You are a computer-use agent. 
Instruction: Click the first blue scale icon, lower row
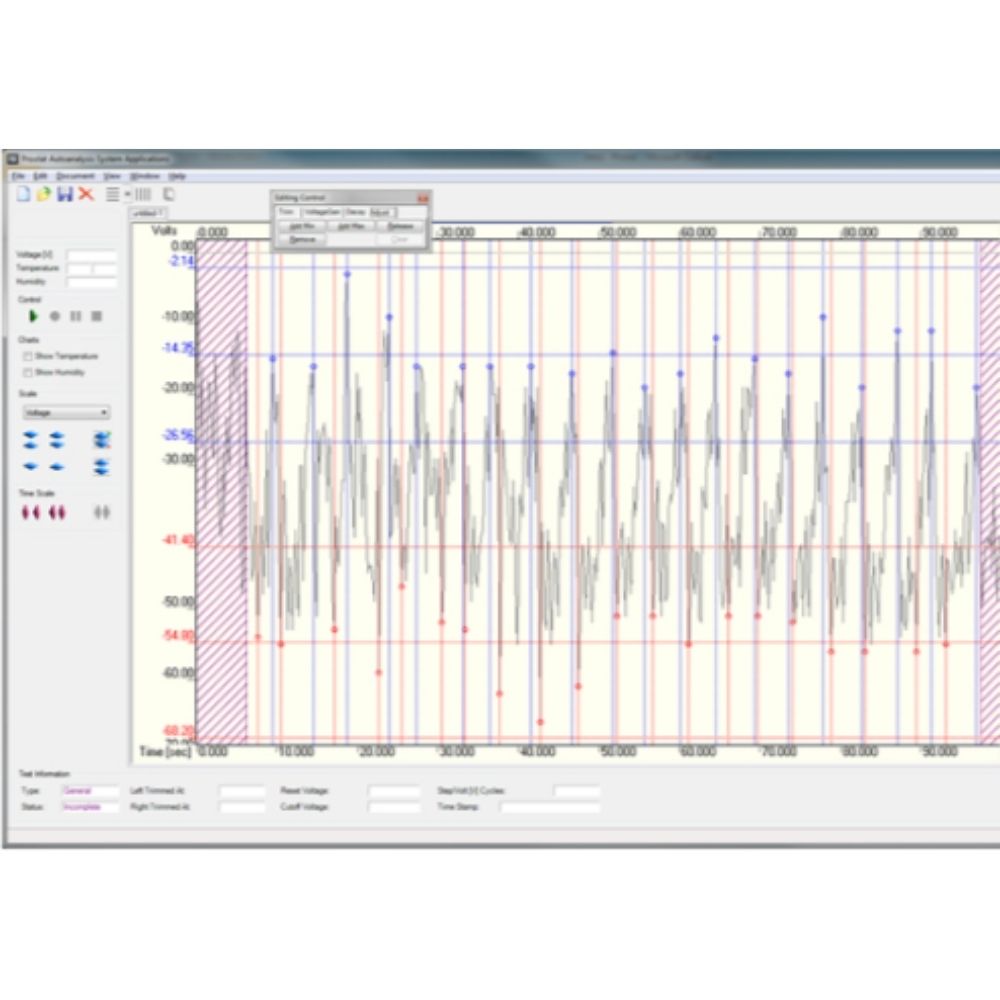[x=31, y=467]
